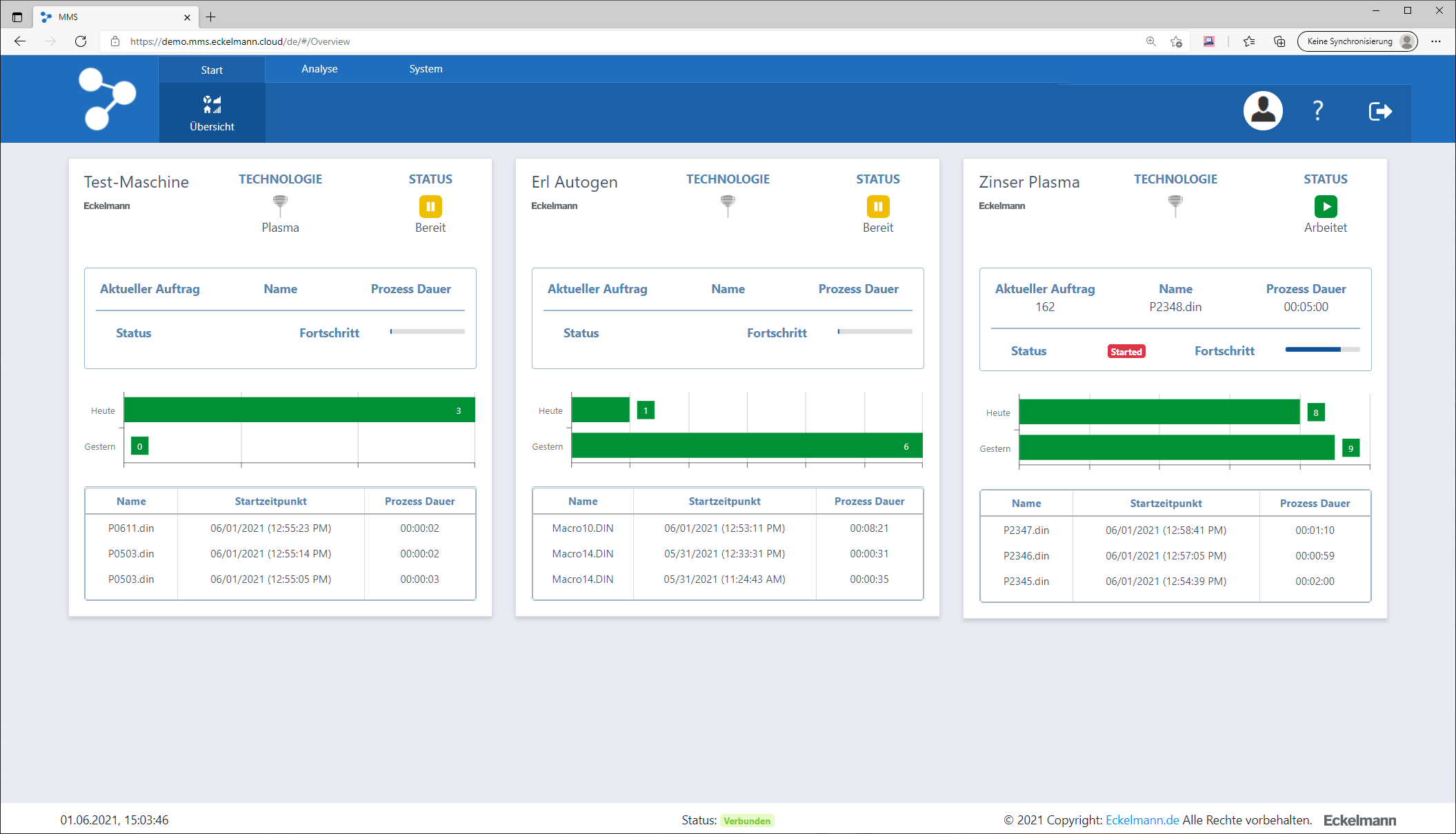Screen dimensions: 1456x834
Task: Open the user profile icon
Action: 1262,110
